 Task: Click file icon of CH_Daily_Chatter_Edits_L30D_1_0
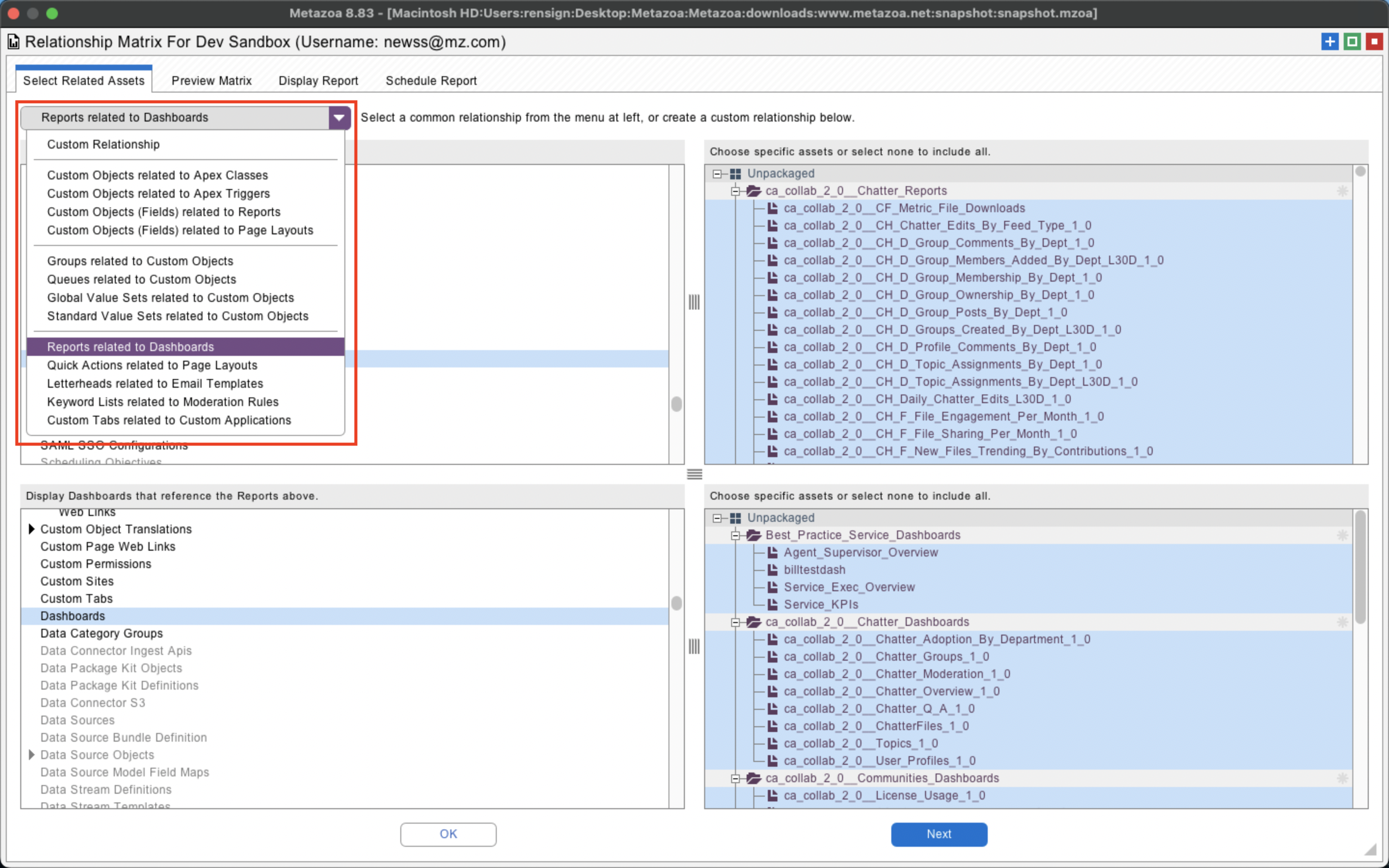click(773, 400)
